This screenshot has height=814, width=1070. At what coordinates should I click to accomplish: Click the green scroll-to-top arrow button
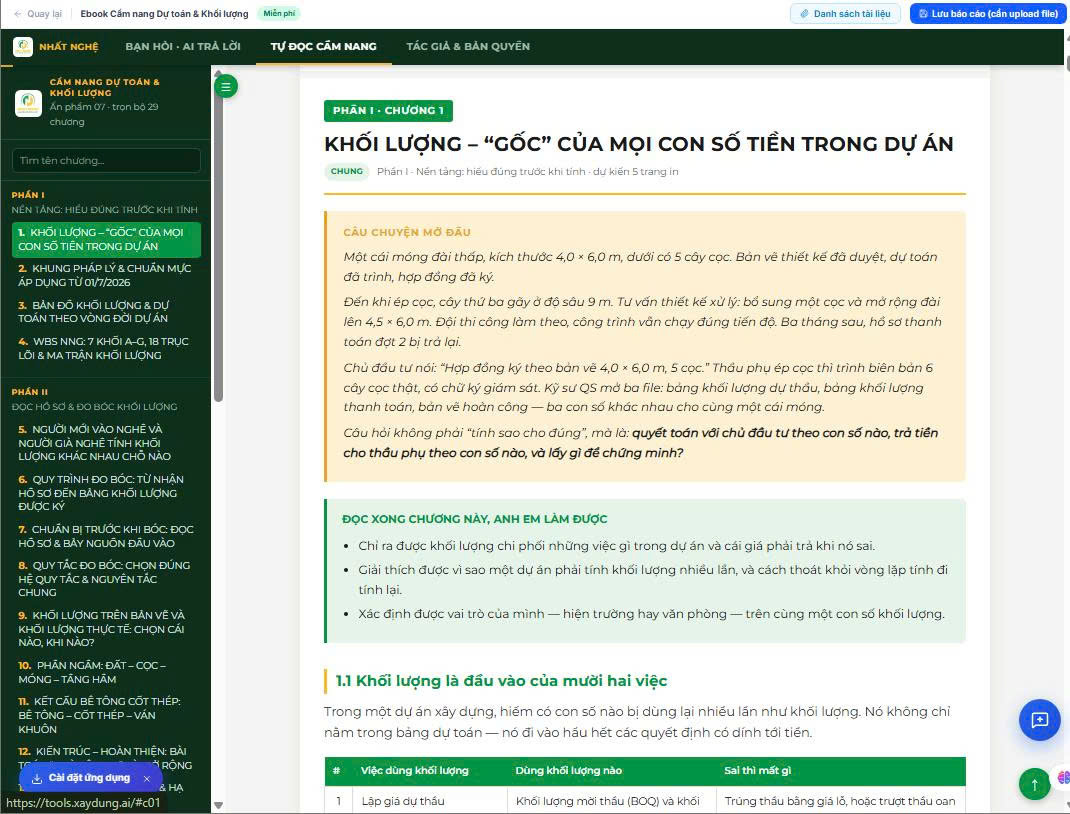click(x=1035, y=785)
